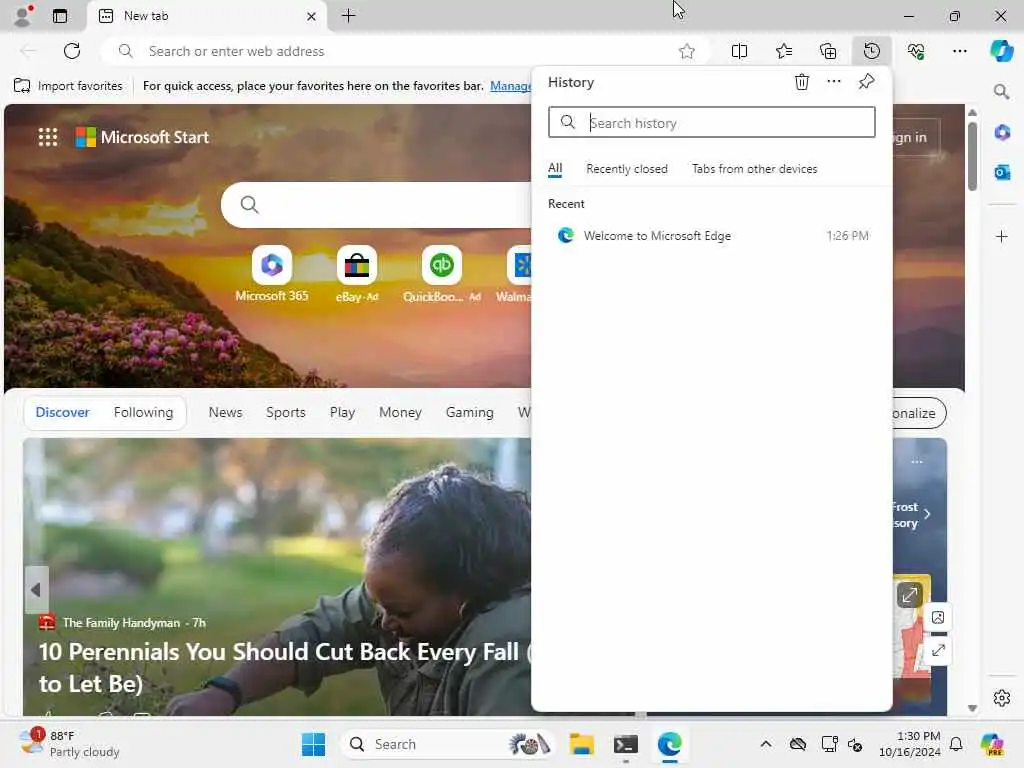Select the Following feed tab

click(x=144, y=413)
